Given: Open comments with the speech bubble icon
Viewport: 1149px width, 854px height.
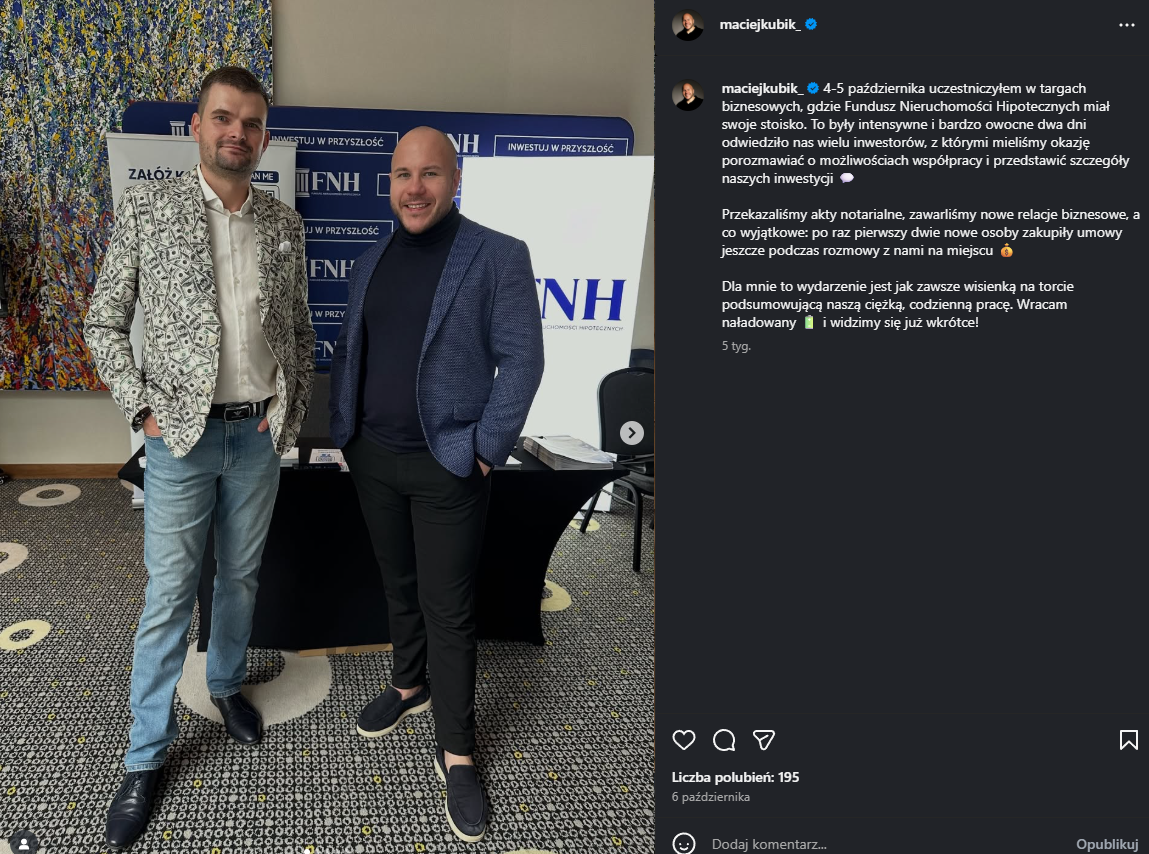Looking at the screenshot, I should tap(724, 740).
